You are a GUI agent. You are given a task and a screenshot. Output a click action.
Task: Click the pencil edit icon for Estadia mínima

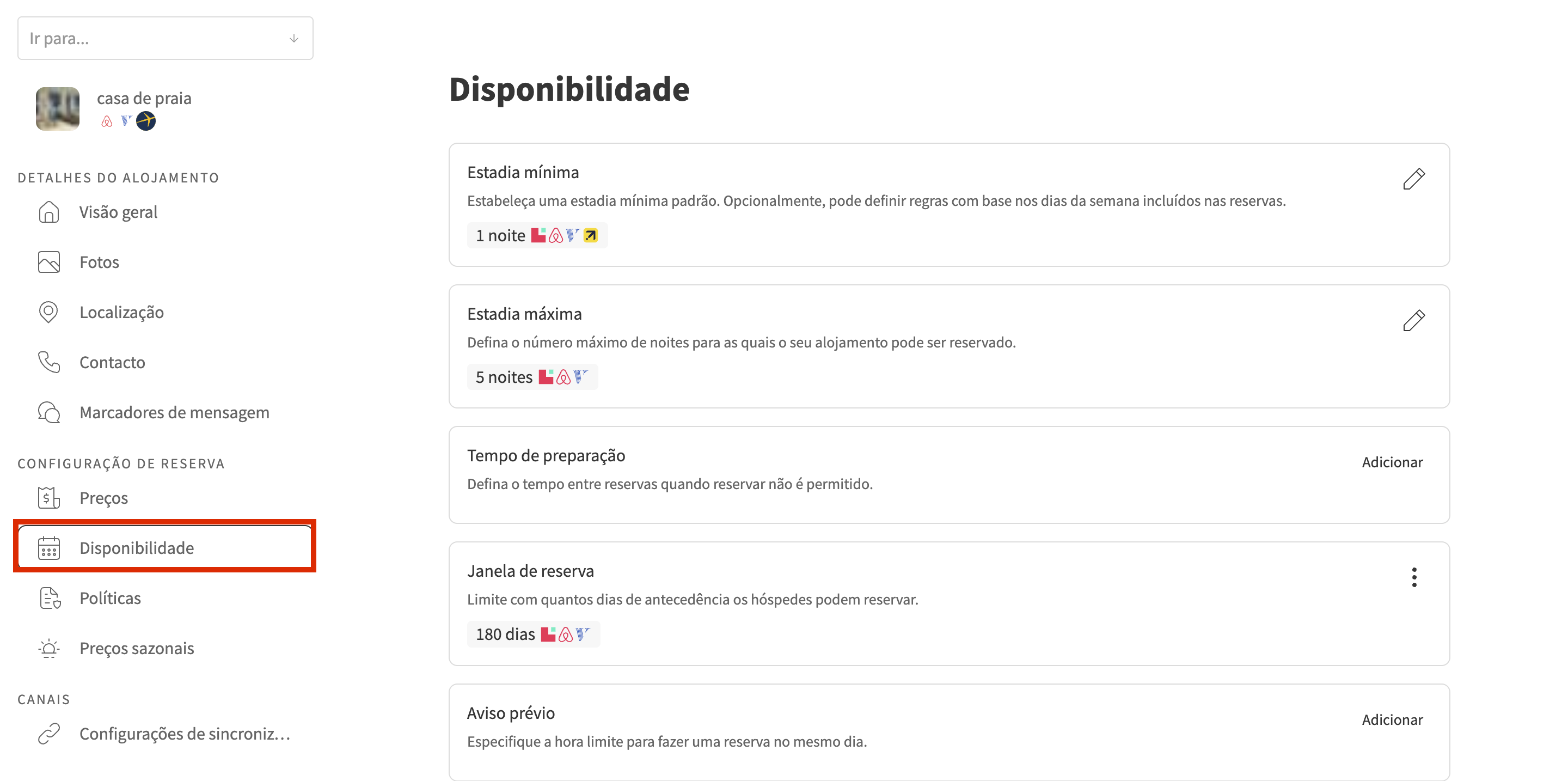click(x=1413, y=179)
